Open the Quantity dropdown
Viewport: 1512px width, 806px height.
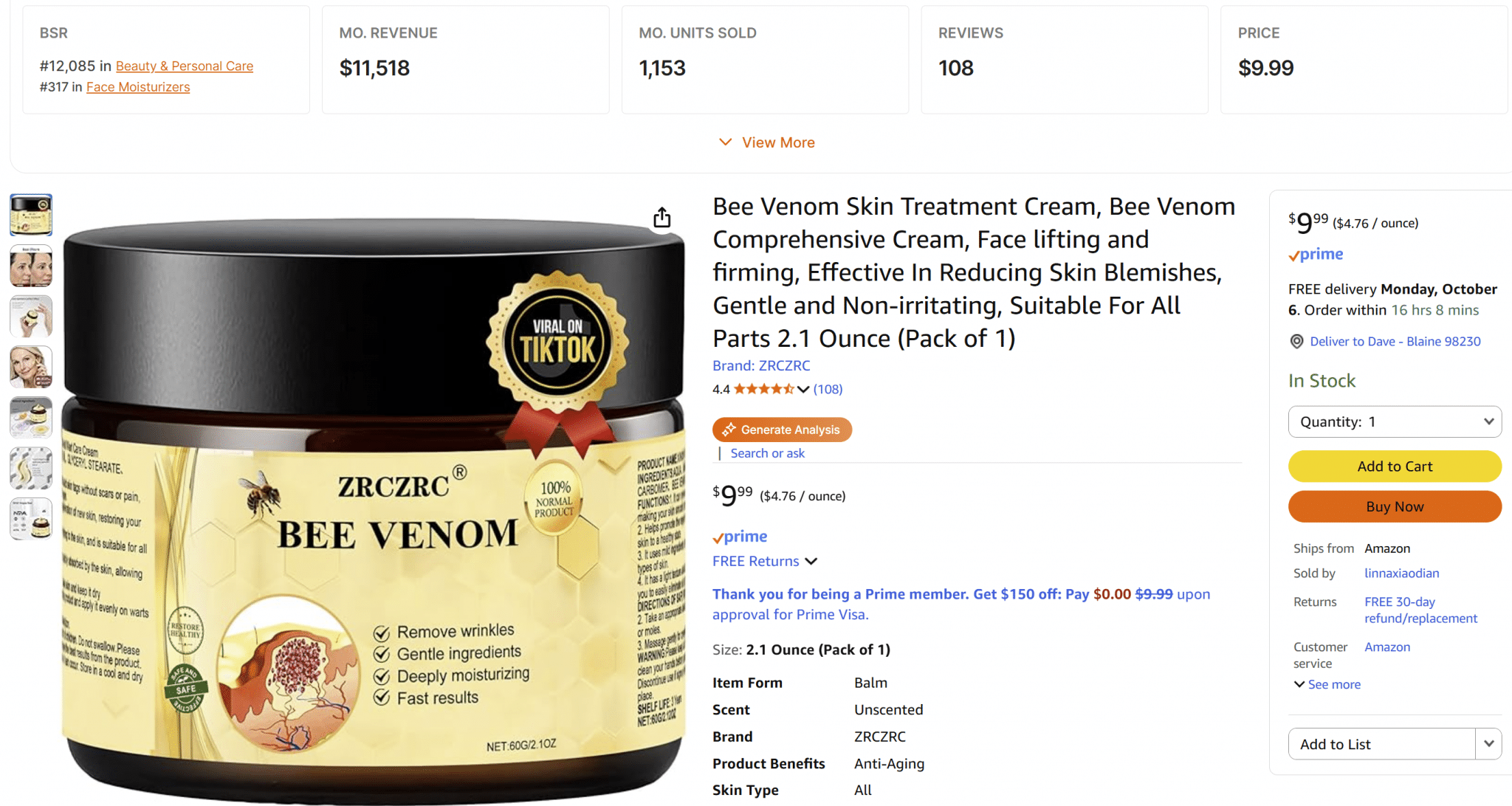tap(1395, 421)
